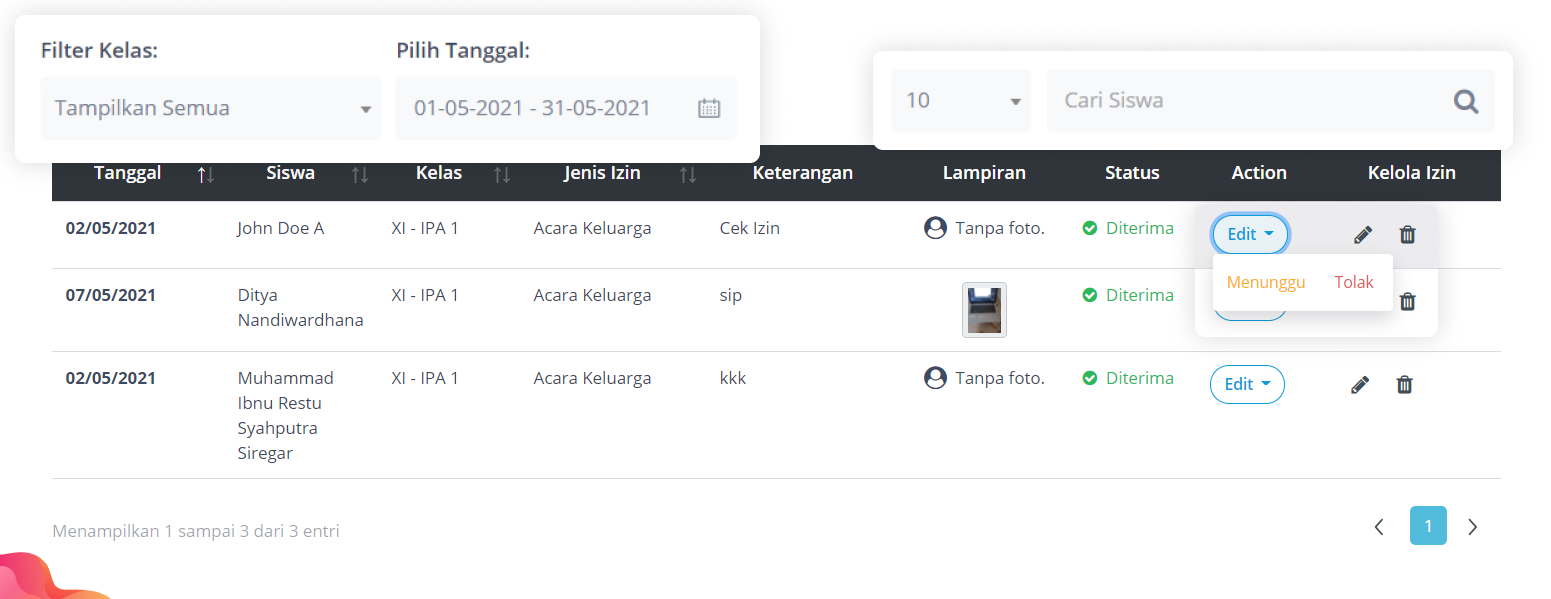The width and height of the screenshot is (1551, 599).
Task: Select Menunggu from the Edit menu
Action: pyautogui.click(x=1266, y=283)
